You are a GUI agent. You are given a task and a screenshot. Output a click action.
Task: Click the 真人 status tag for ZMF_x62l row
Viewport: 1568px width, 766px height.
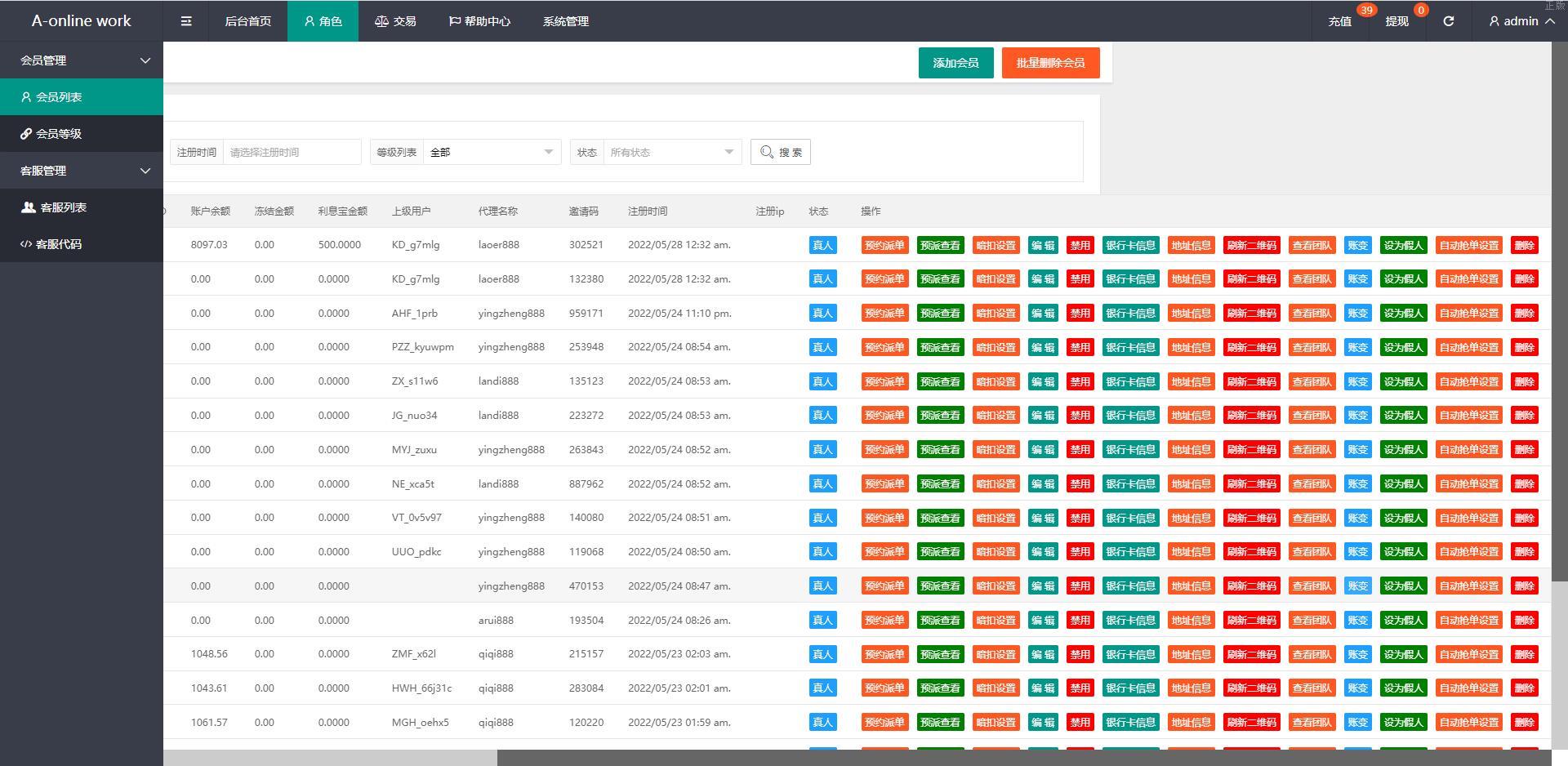tap(822, 654)
